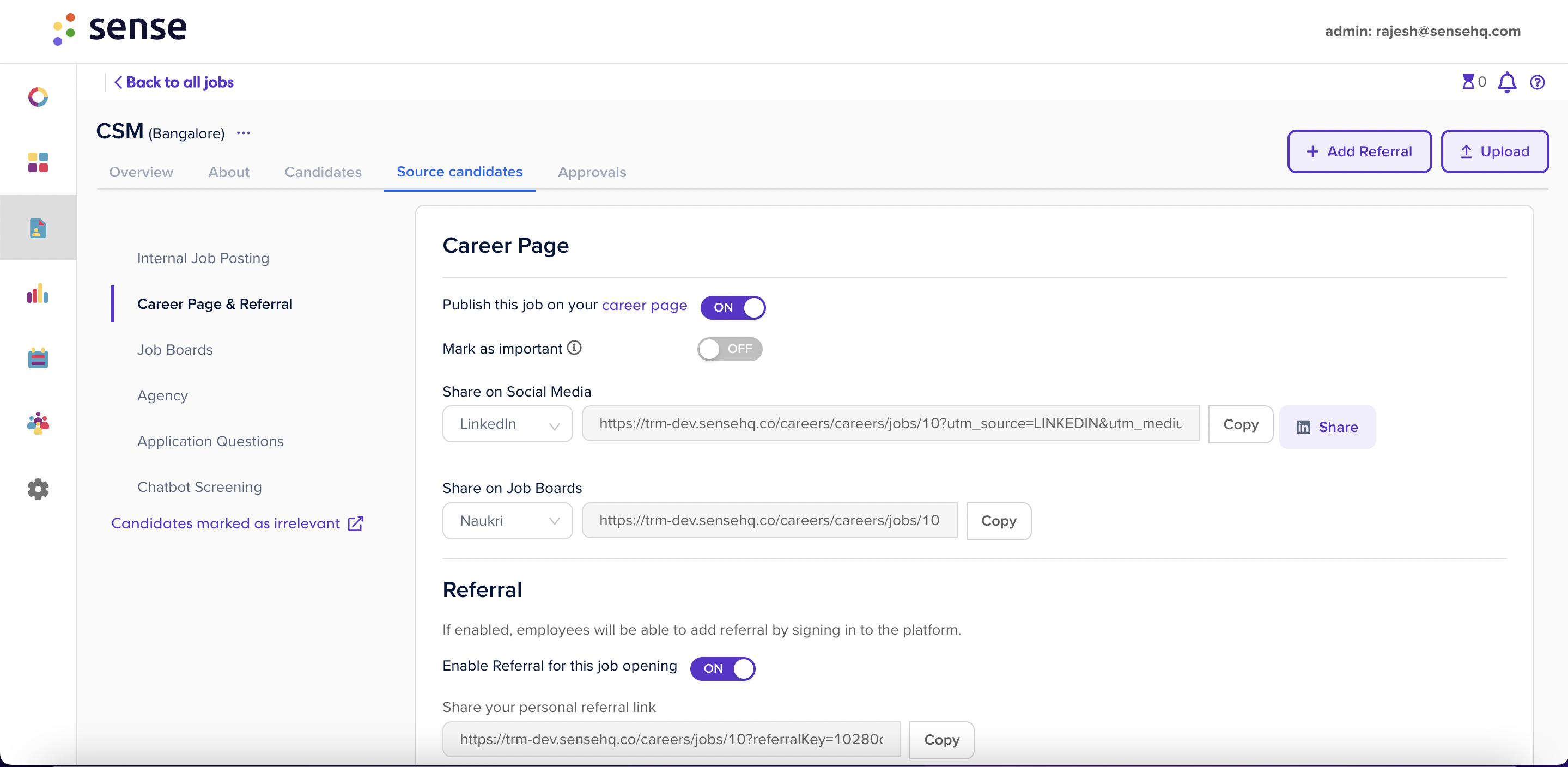Click the personal referral link field
The width and height of the screenshot is (1568, 767).
pos(671,740)
